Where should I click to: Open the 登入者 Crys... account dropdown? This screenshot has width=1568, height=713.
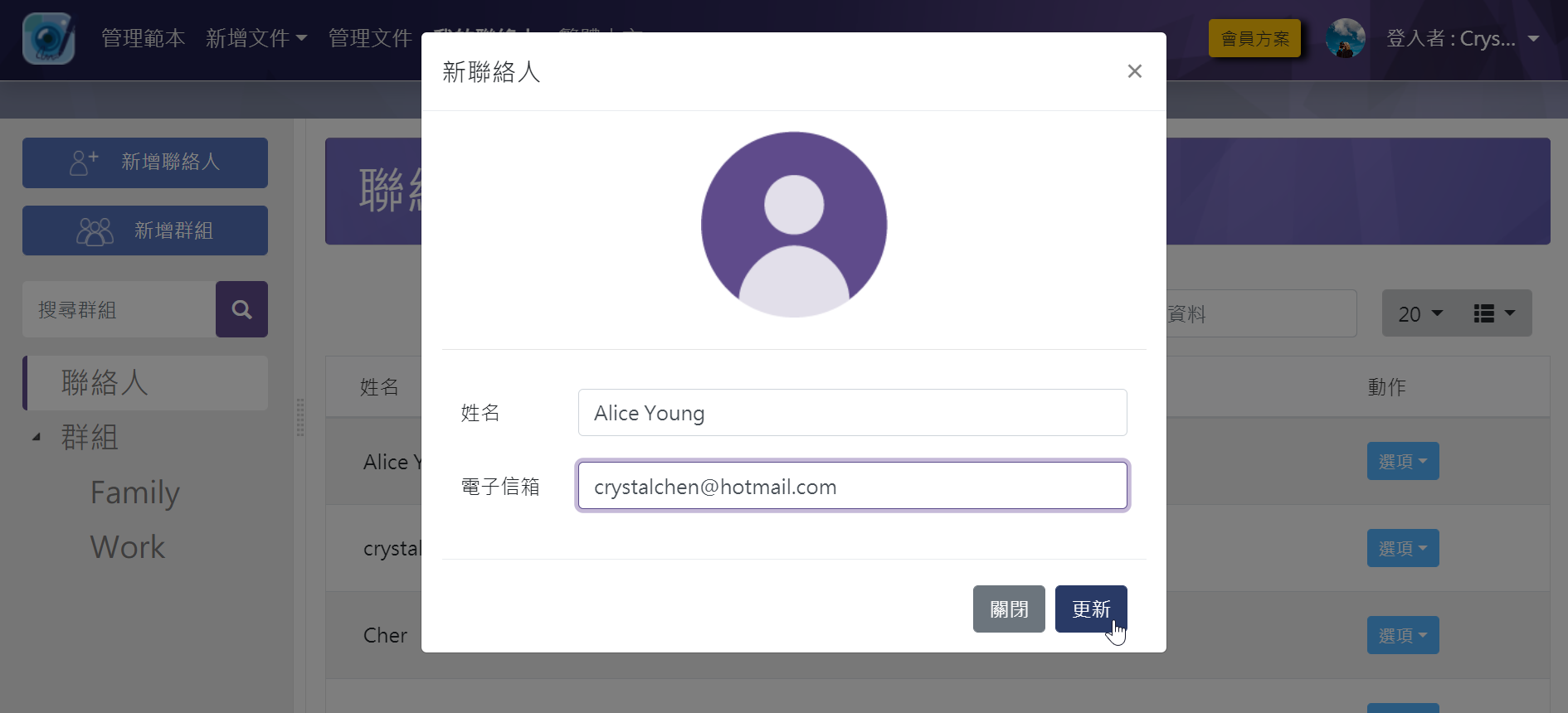[1463, 38]
